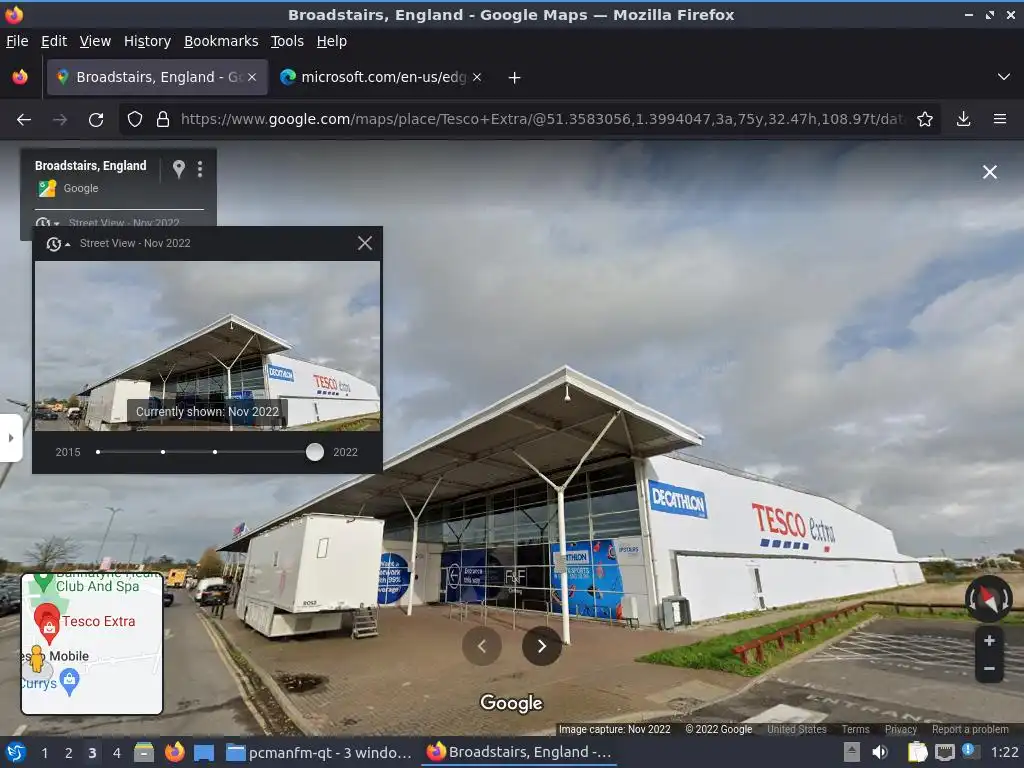The height and width of the screenshot is (768, 1024).
Task: Select the third timeline point on slider
Action: (215, 452)
